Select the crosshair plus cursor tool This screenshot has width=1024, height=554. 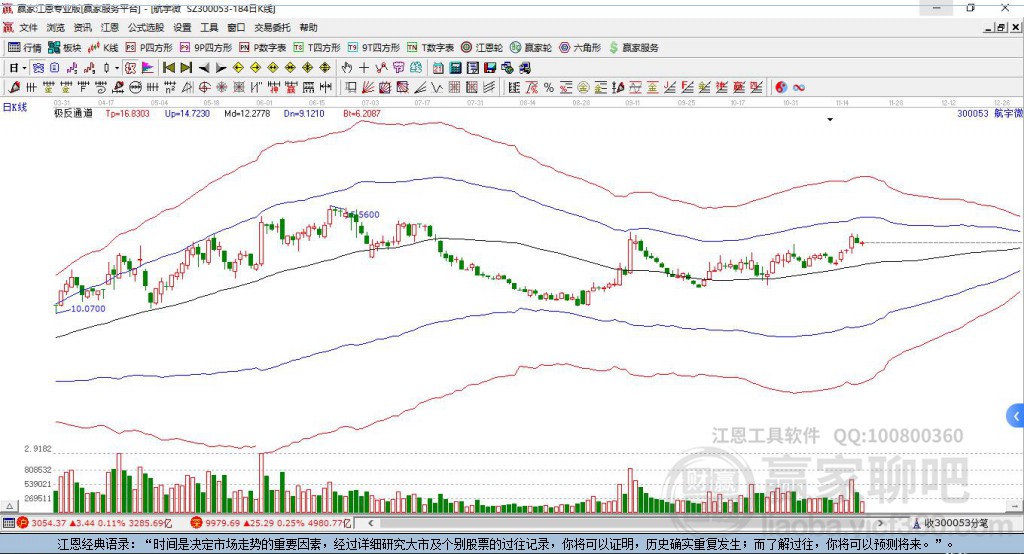tap(364, 67)
